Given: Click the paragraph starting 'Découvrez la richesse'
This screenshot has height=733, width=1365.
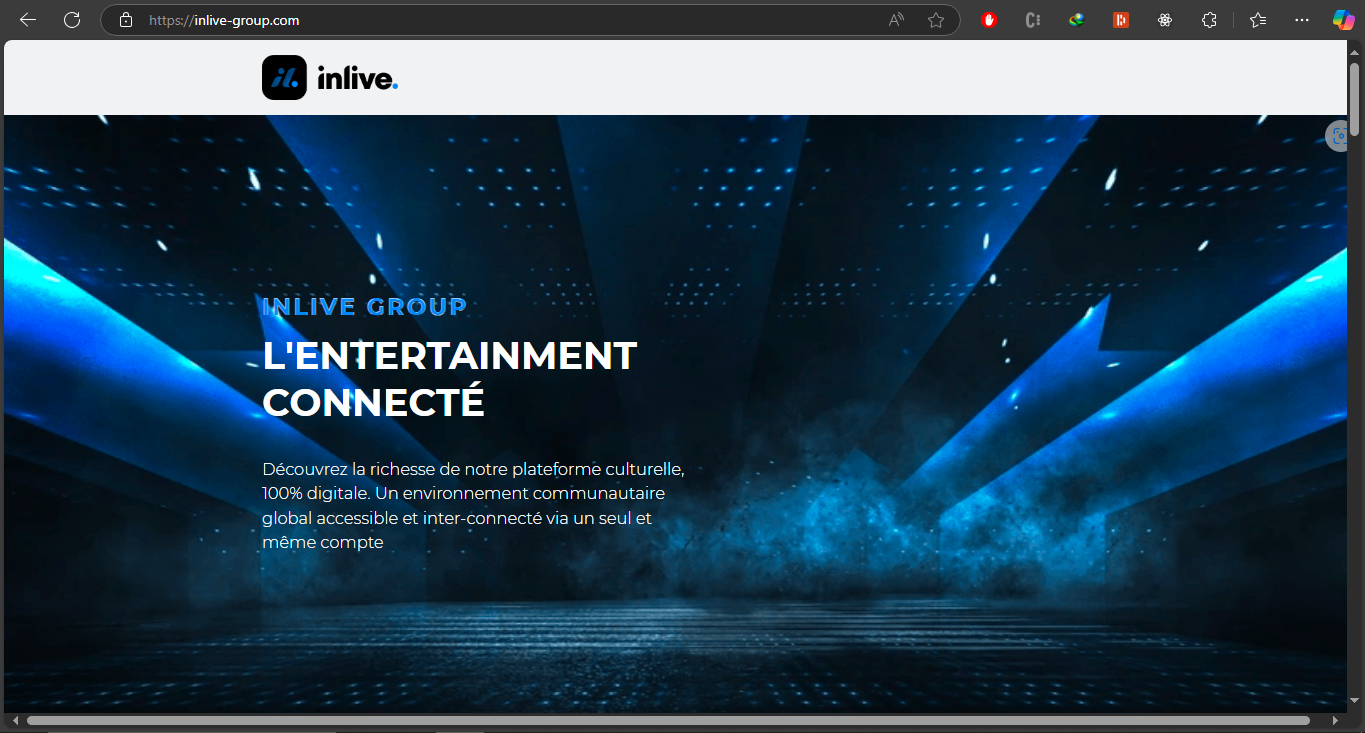Looking at the screenshot, I should pyautogui.click(x=473, y=505).
